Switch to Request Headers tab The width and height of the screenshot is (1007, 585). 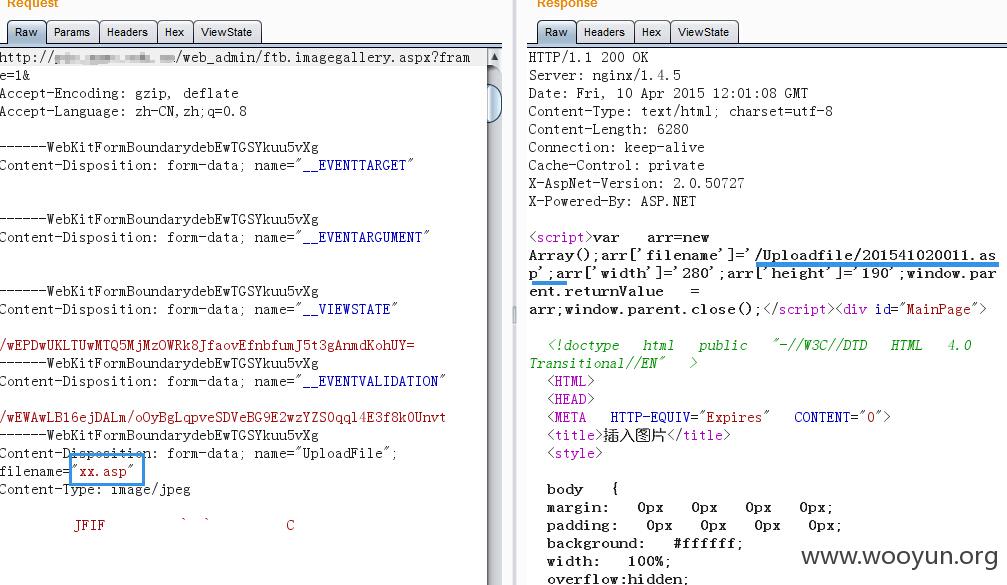pos(127,32)
